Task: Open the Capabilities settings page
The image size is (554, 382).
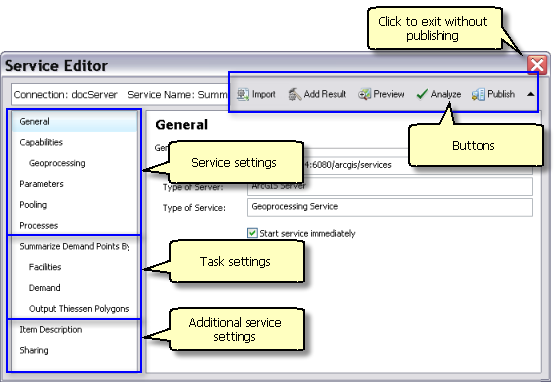Action: click(x=41, y=142)
